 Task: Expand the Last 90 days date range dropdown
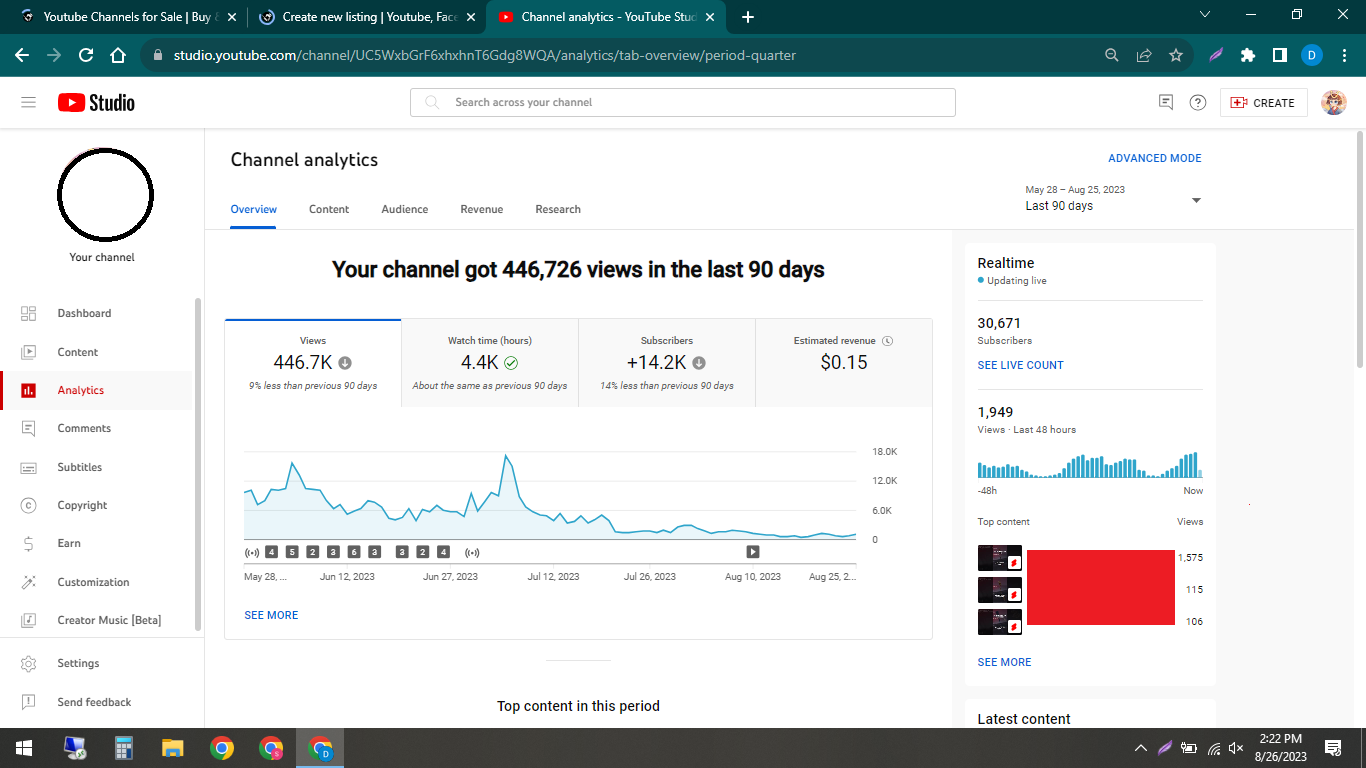pyautogui.click(x=1196, y=200)
